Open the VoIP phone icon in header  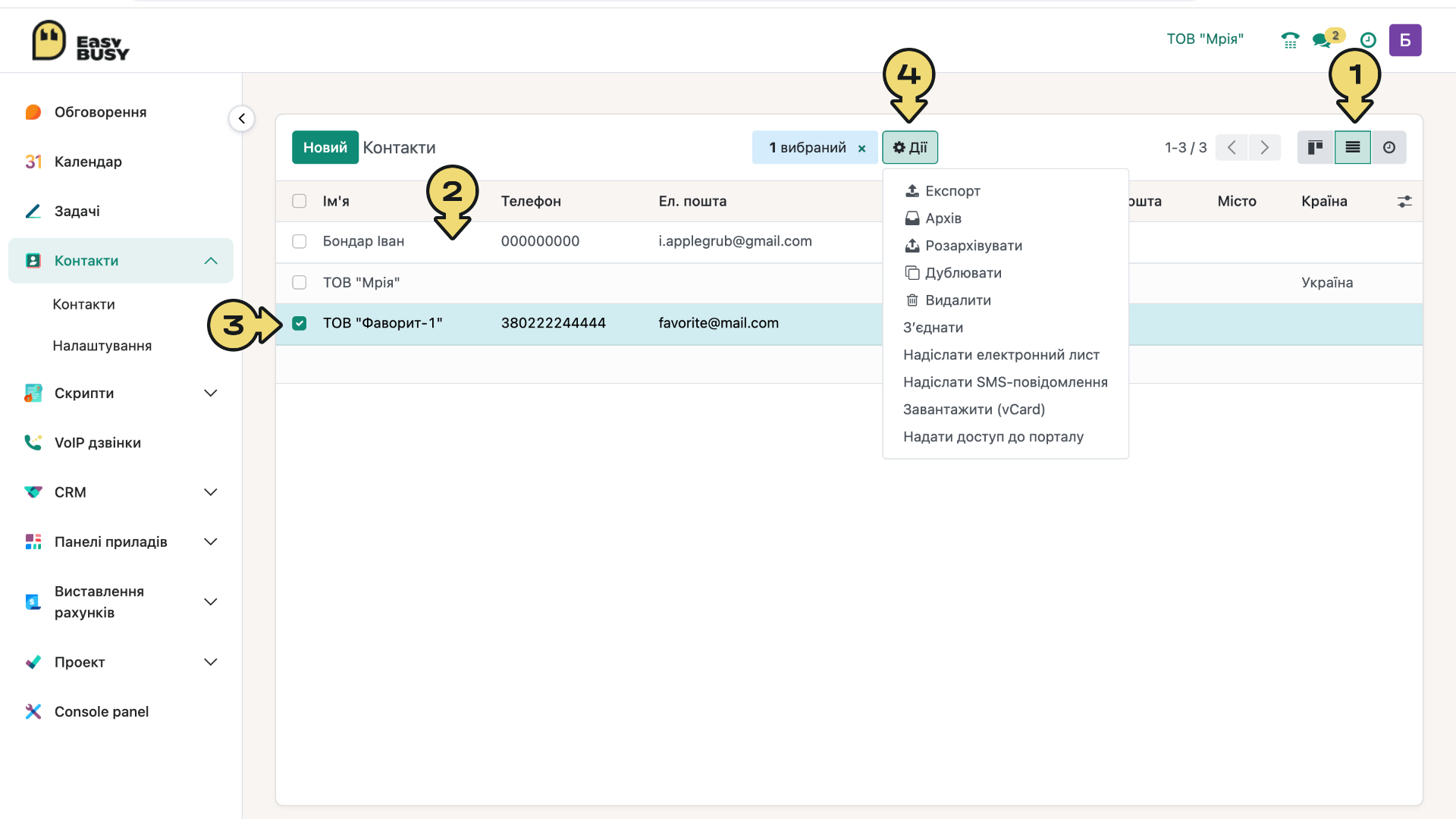coord(1290,39)
